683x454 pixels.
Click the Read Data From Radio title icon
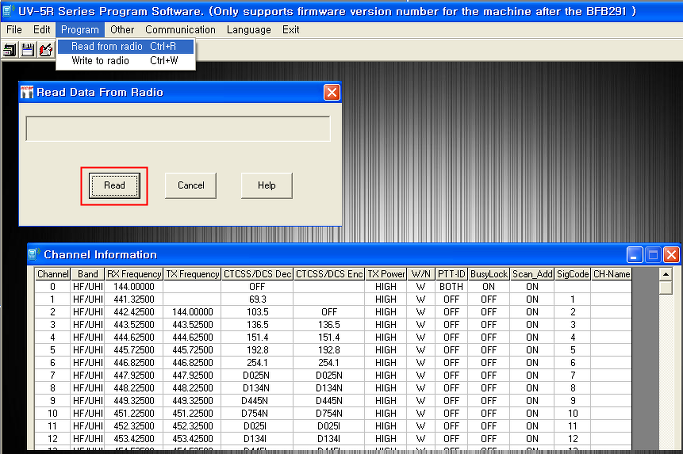tap(27, 92)
